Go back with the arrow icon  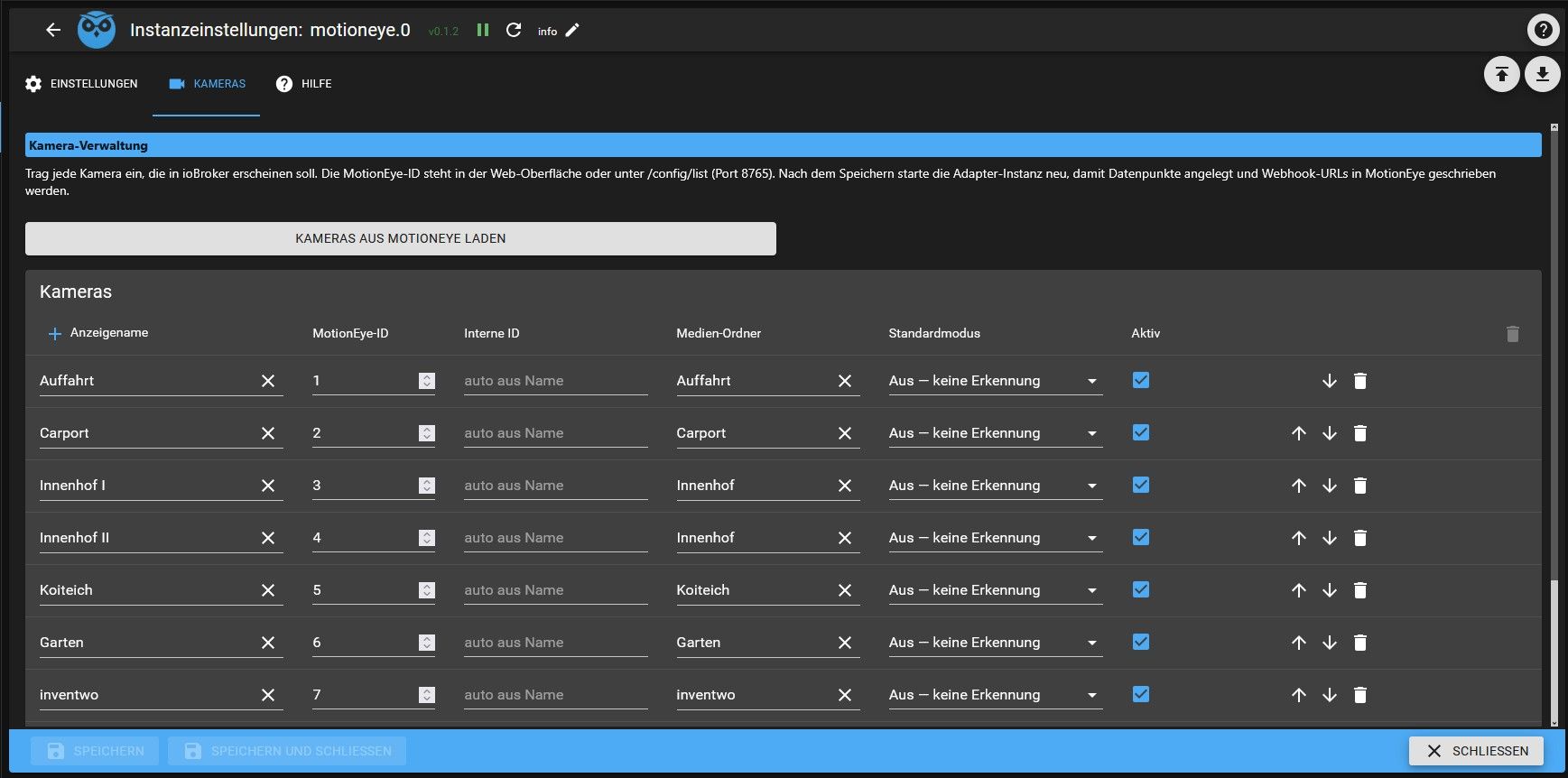[53, 30]
